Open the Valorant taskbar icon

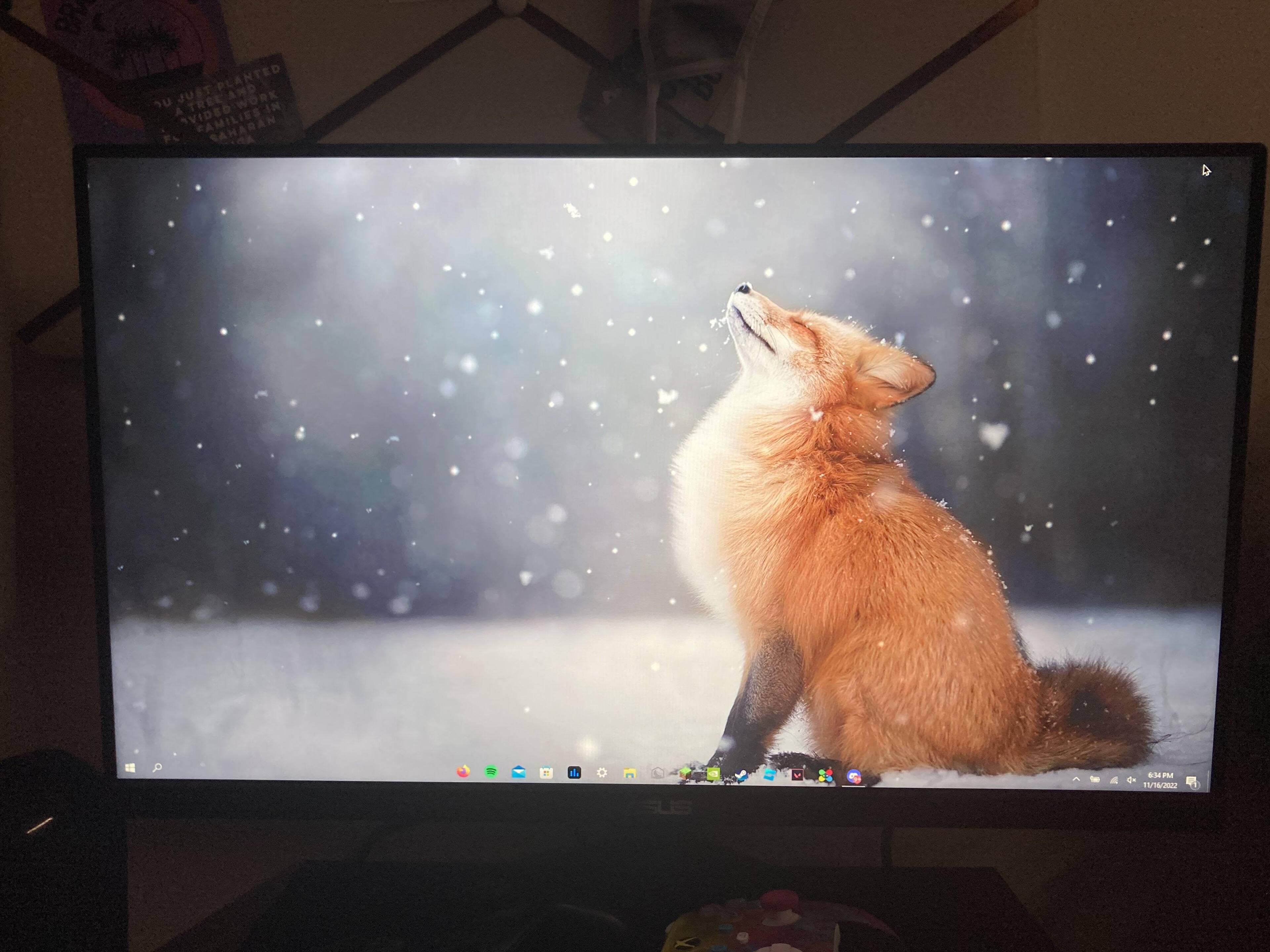[x=797, y=775]
